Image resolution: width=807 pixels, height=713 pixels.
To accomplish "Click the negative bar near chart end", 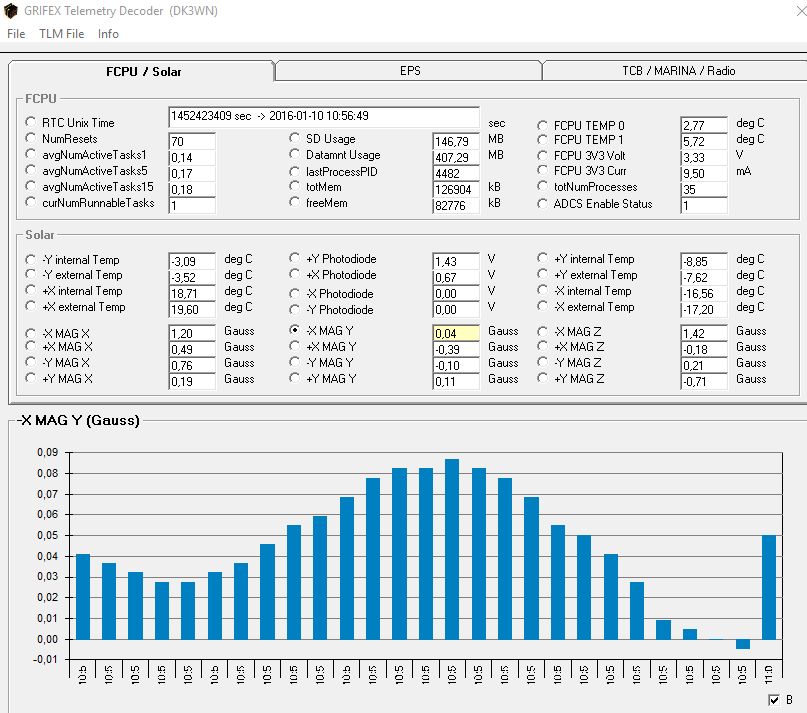I will click(743, 644).
